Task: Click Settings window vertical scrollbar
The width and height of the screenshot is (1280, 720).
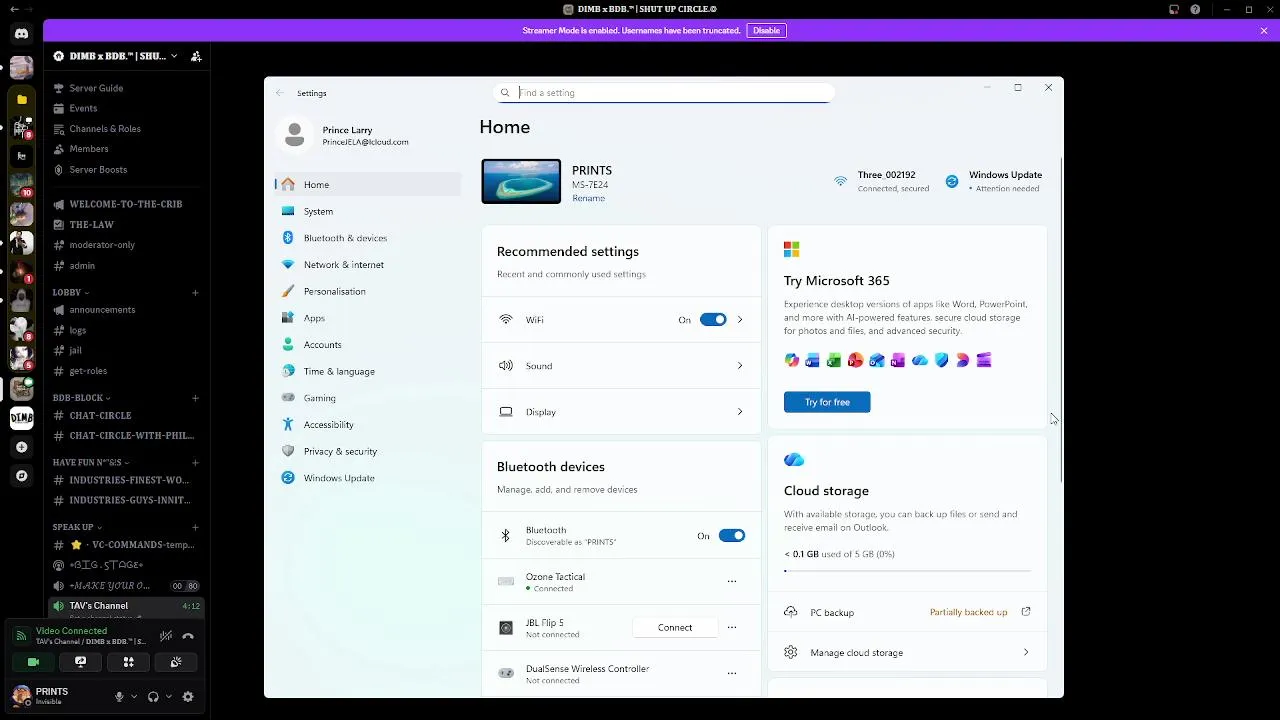Action: pyautogui.click(x=1061, y=320)
